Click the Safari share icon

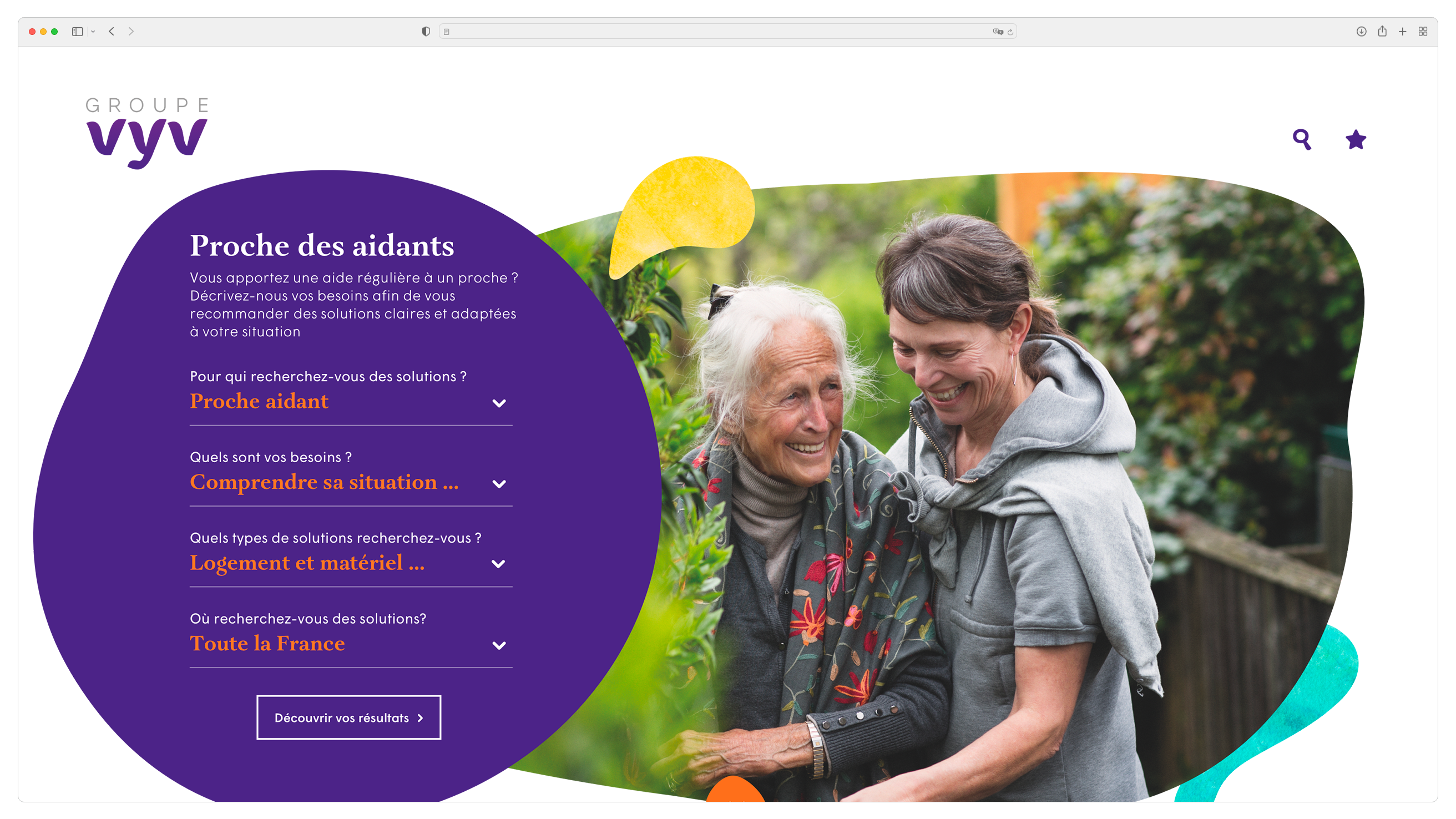click(1382, 31)
